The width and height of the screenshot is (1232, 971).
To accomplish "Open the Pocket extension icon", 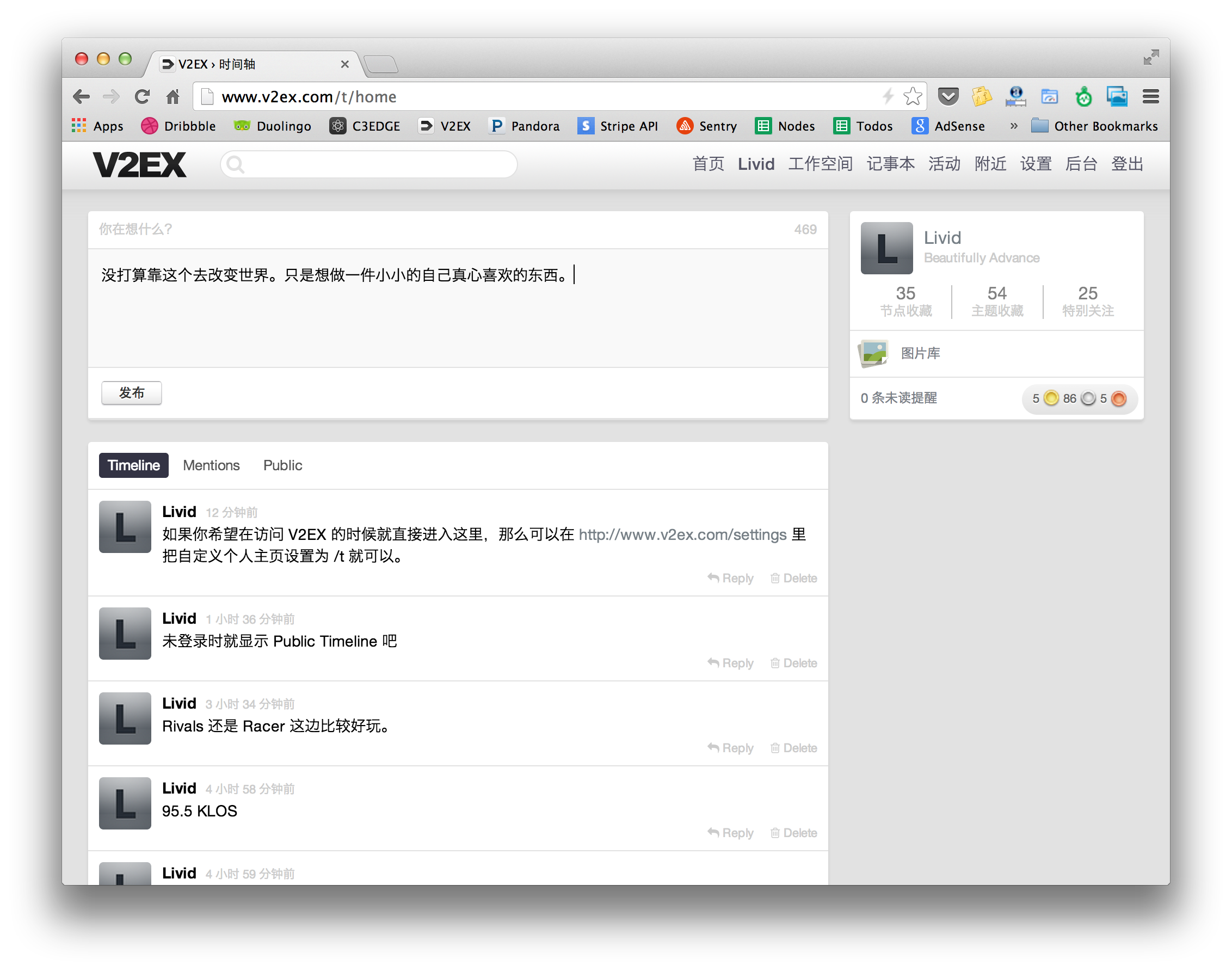I will click(948, 96).
